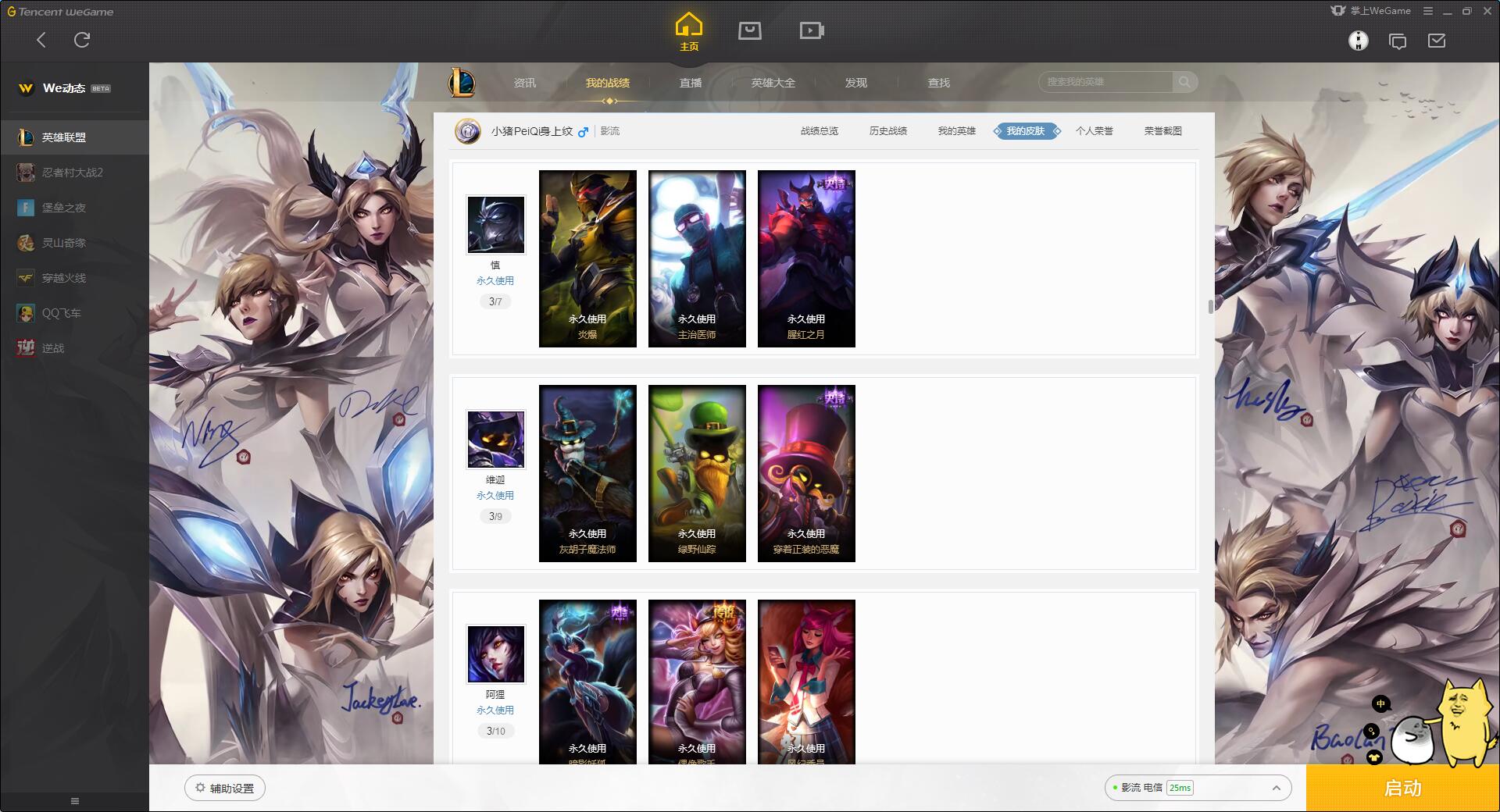Launch the game with 启动 button

pos(1402,789)
